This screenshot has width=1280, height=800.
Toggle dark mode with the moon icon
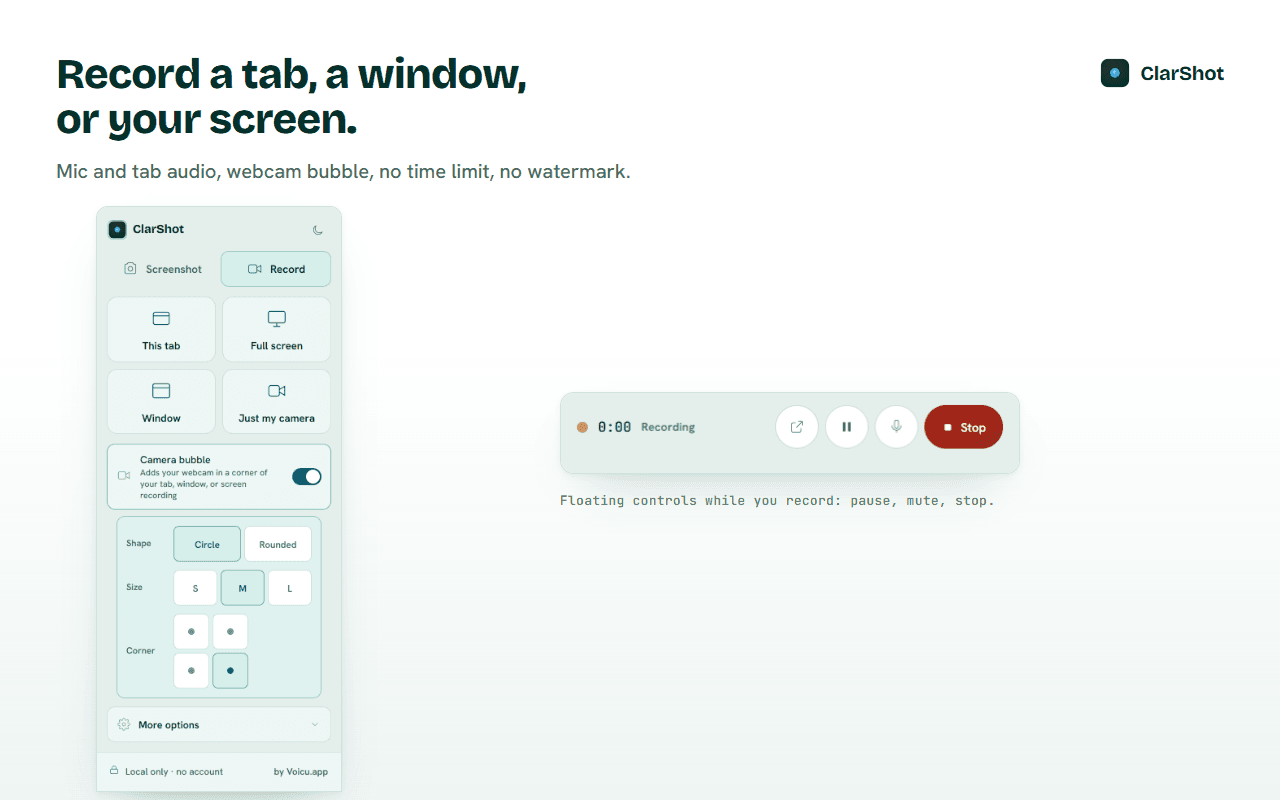point(318,229)
